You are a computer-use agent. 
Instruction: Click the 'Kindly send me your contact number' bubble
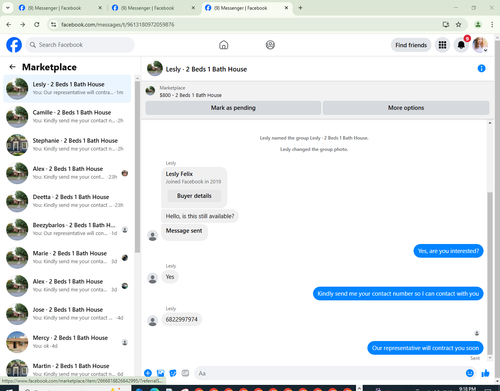(398, 294)
